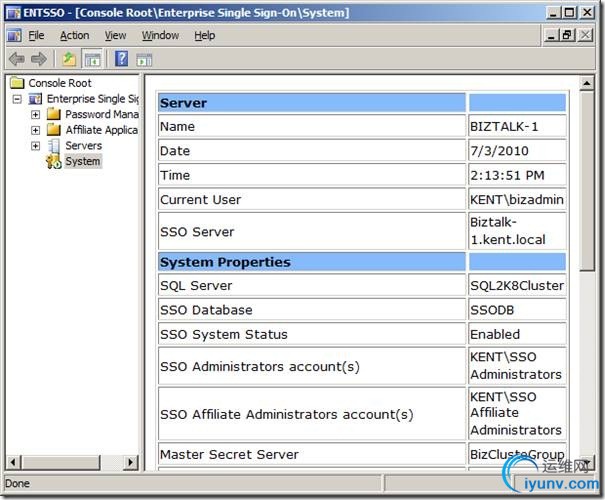
Task: Click the ENTSSO title bar application icon
Action: pos(14,13)
